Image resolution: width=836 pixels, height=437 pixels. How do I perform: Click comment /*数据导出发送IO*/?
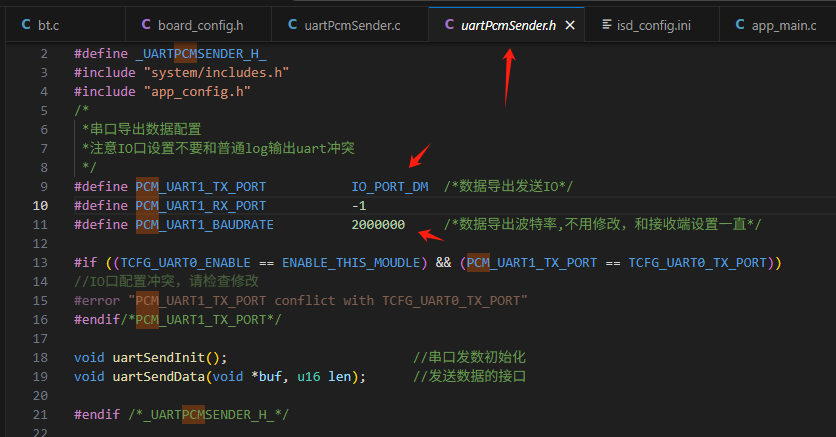pos(508,187)
